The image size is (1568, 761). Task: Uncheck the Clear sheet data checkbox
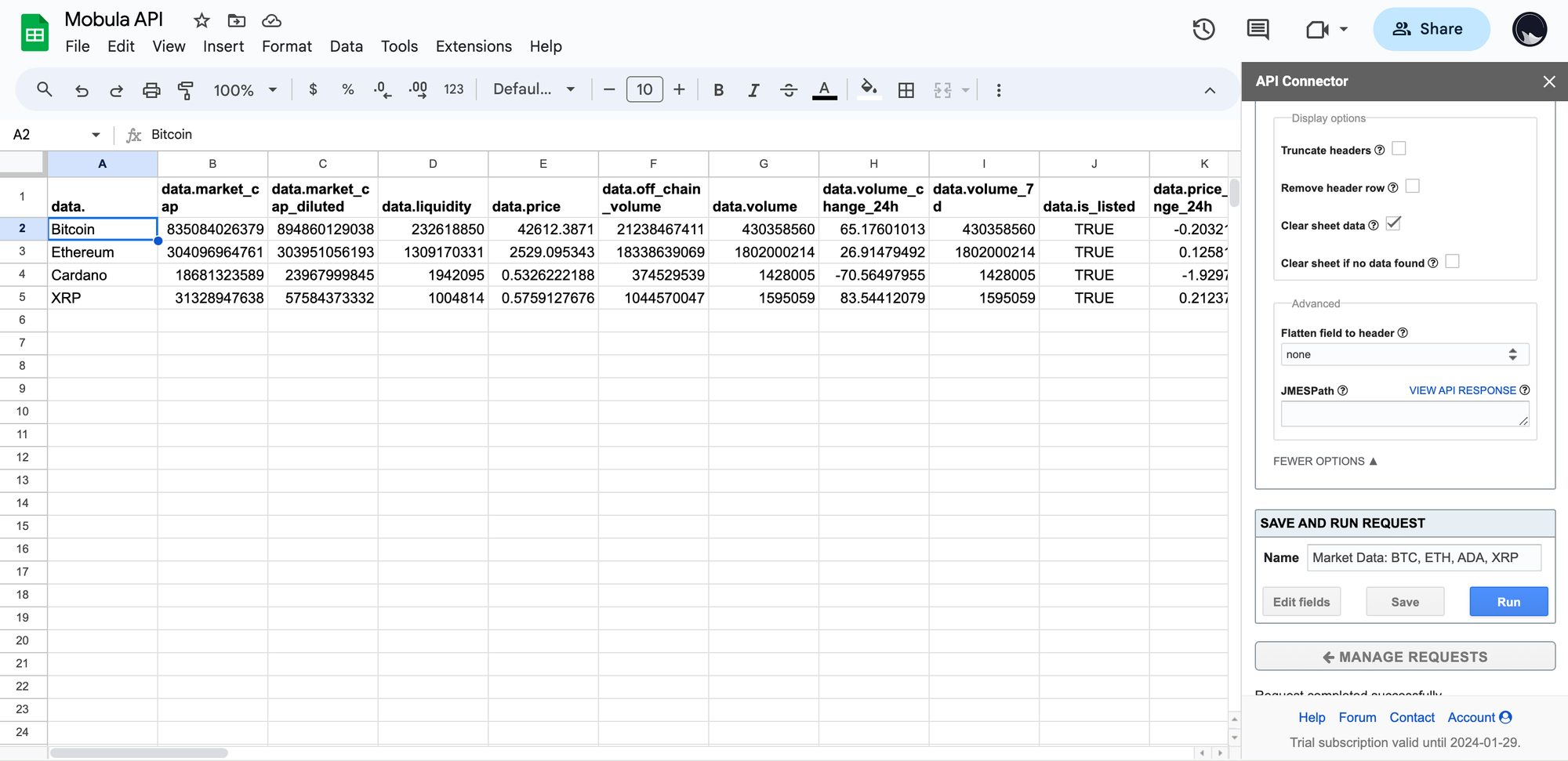pos(1393,223)
